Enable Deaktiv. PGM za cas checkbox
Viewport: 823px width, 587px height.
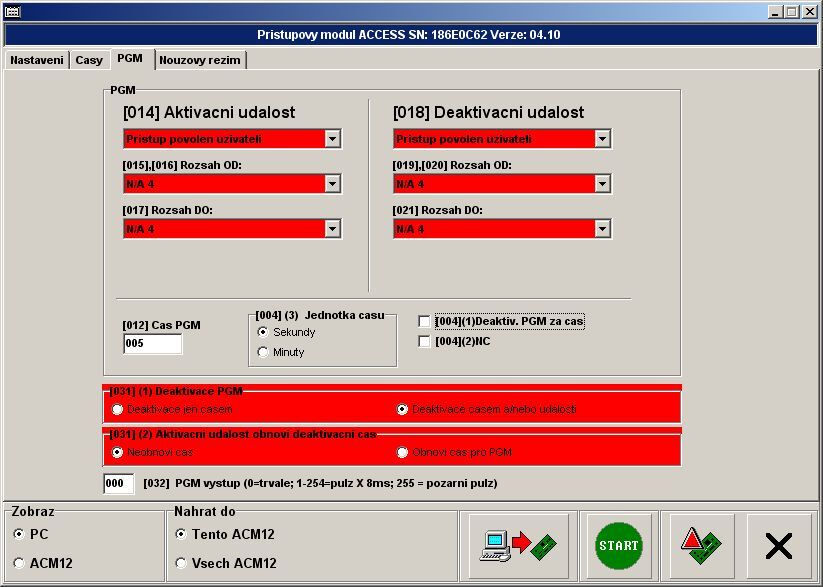[x=425, y=321]
